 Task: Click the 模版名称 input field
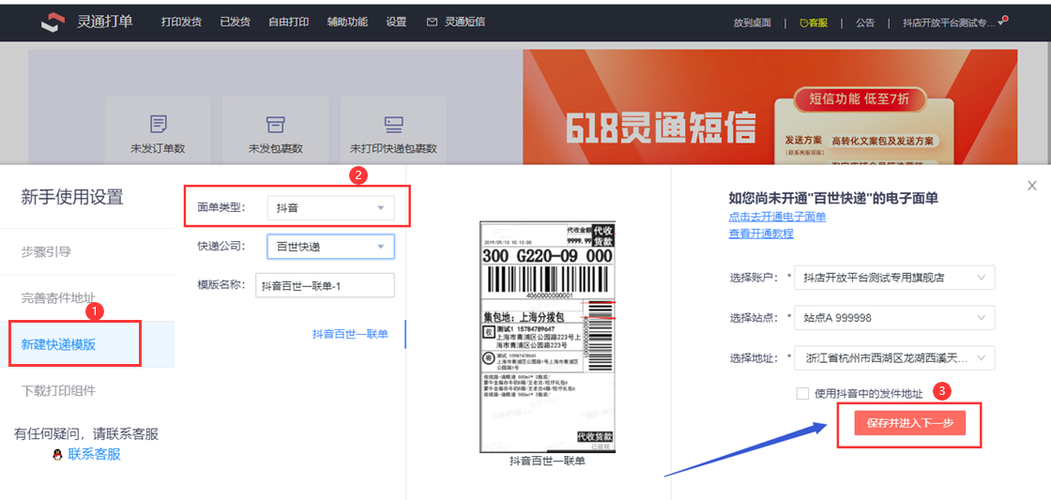pos(325,285)
